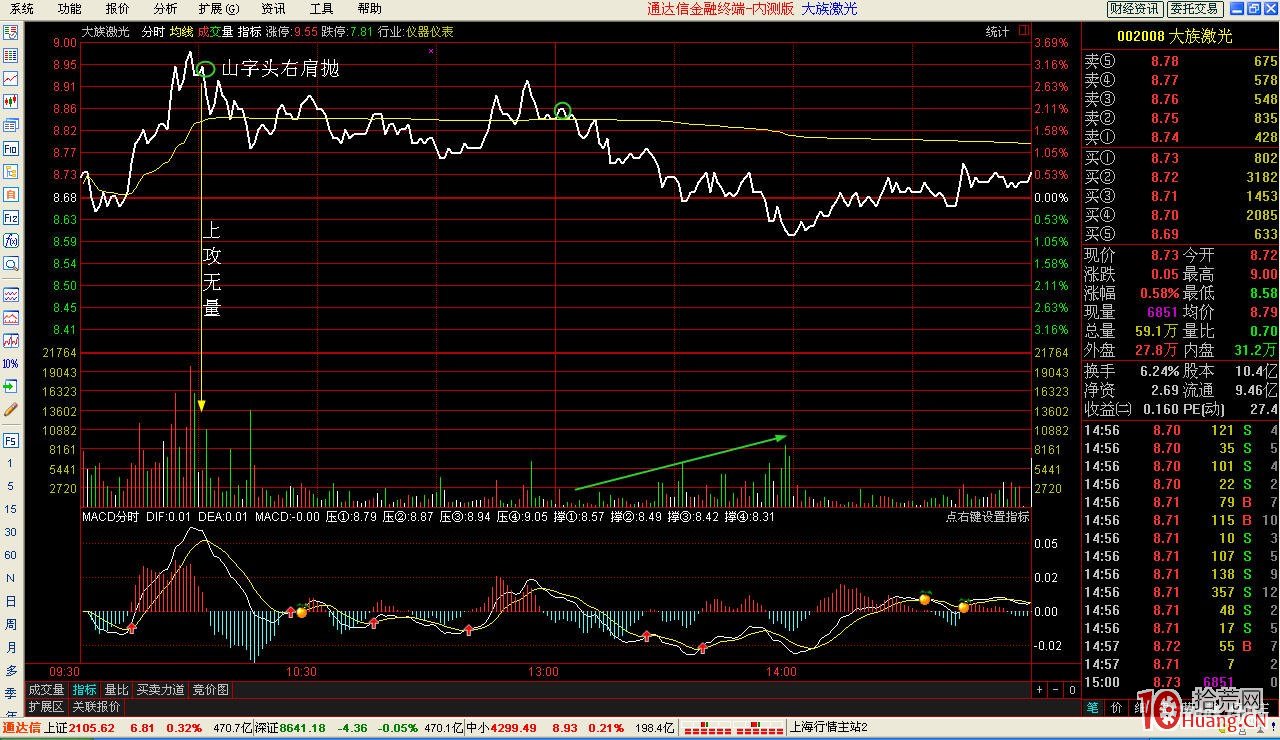Click the 统计 label in chart header
1280x740 pixels.
point(997,32)
